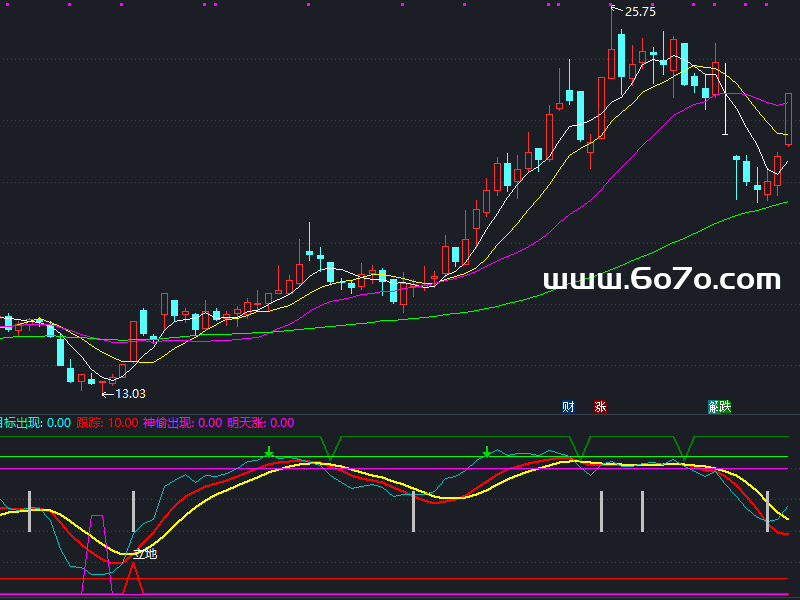
Task: Open the 解跌 signal badge
Action: click(x=720, y=407)
